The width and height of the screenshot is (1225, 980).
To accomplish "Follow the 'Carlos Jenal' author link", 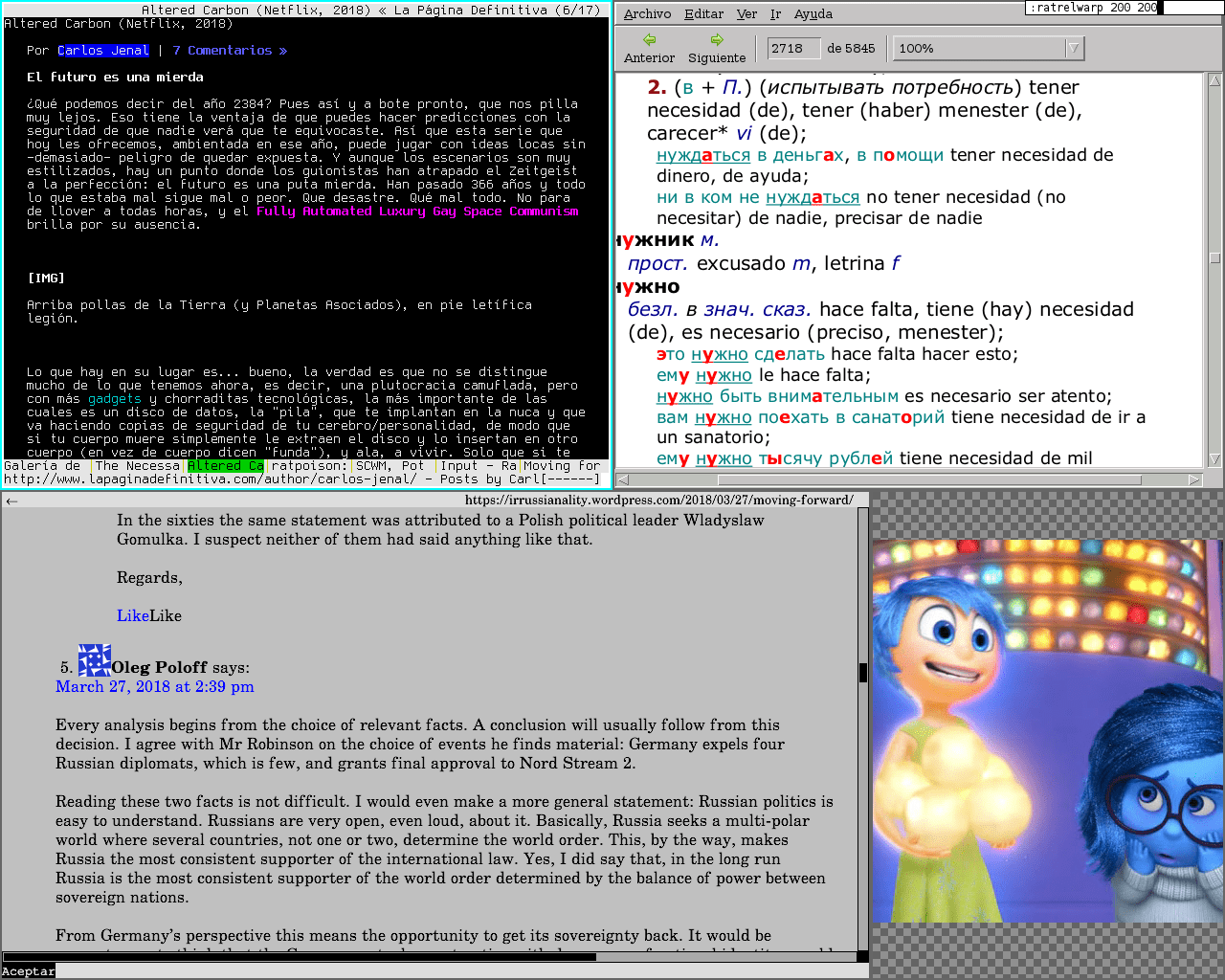I will click(x=103, y=51).
